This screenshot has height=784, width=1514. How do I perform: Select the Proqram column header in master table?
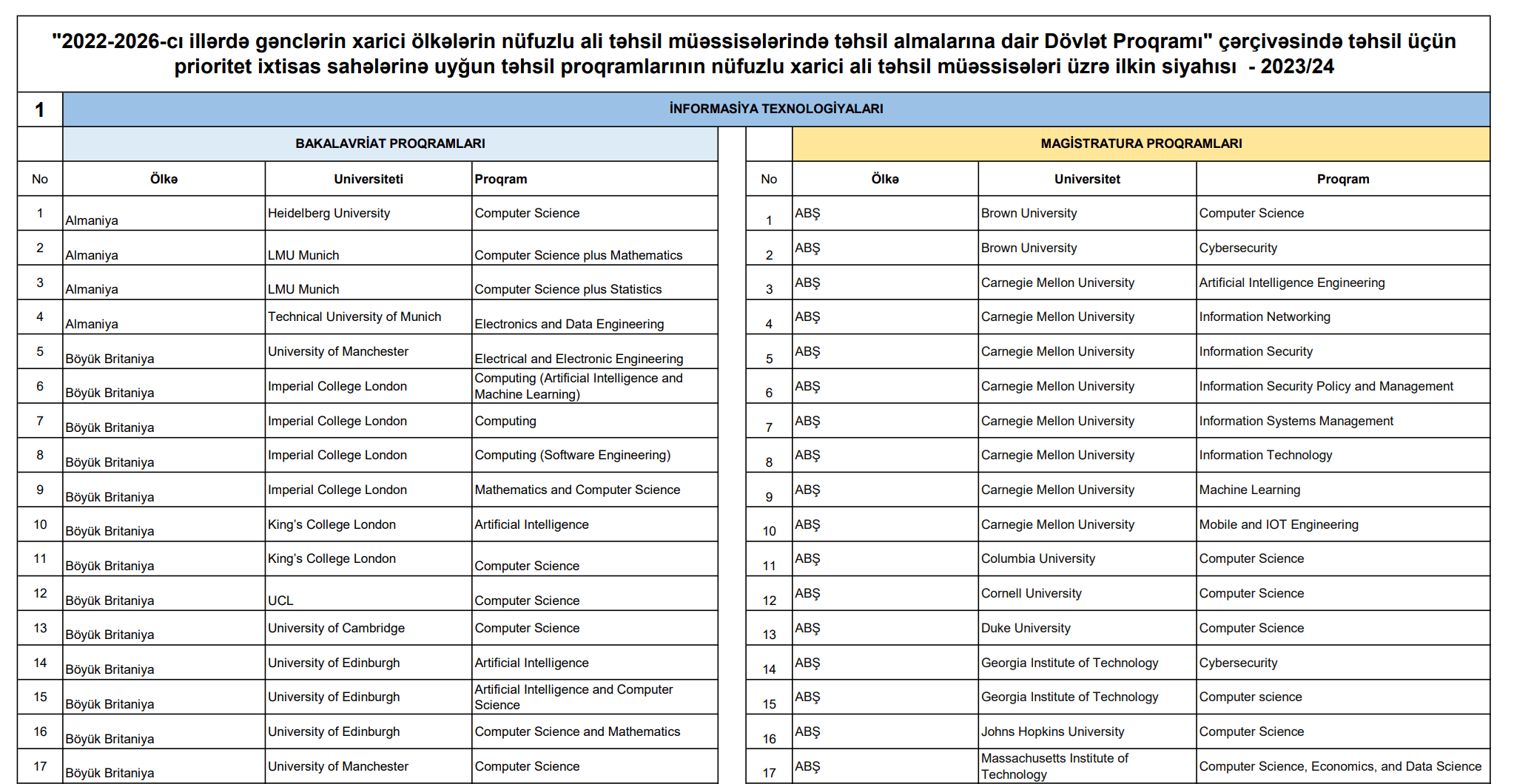tap(1343, 178)
